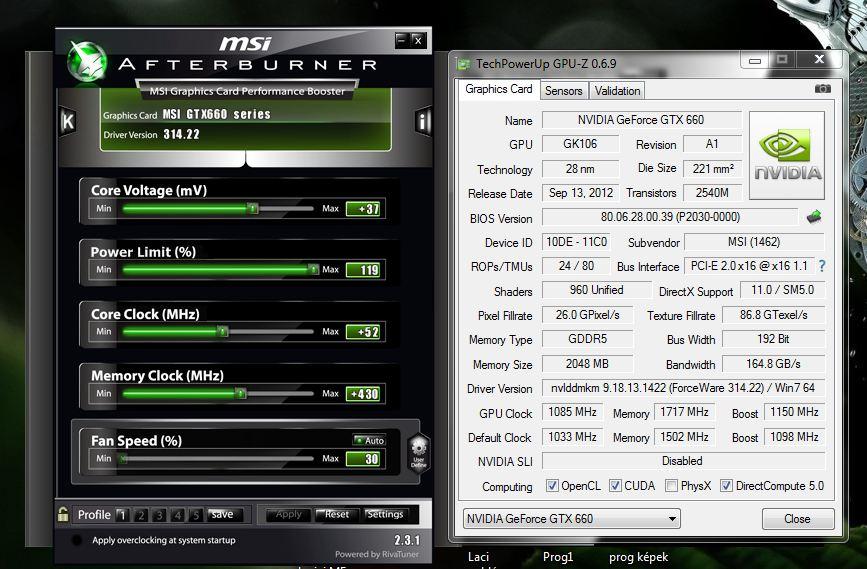Click the Bandwidth 164.8 GB/s field
The image size is (867, 569).
point(773,364)
